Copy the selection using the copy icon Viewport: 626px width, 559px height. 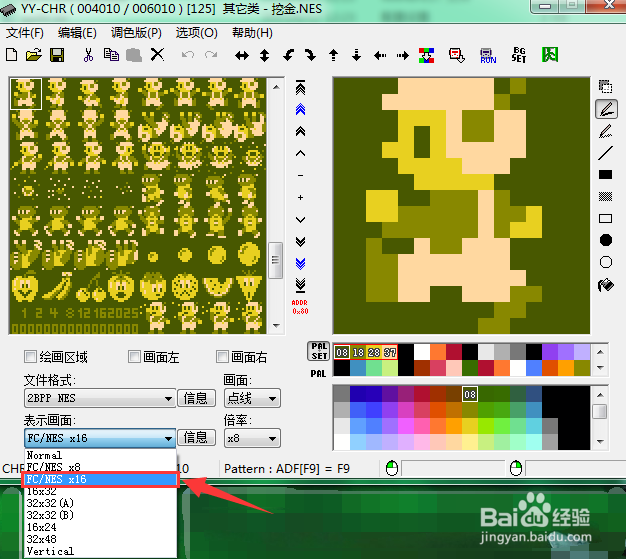click(111, 55)
